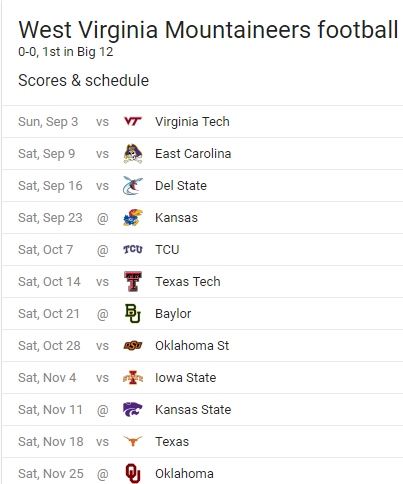The height and width of the screenshot is (484, 403).
Task: Select the Kansas State team name
Action: (x=193, y=410)
